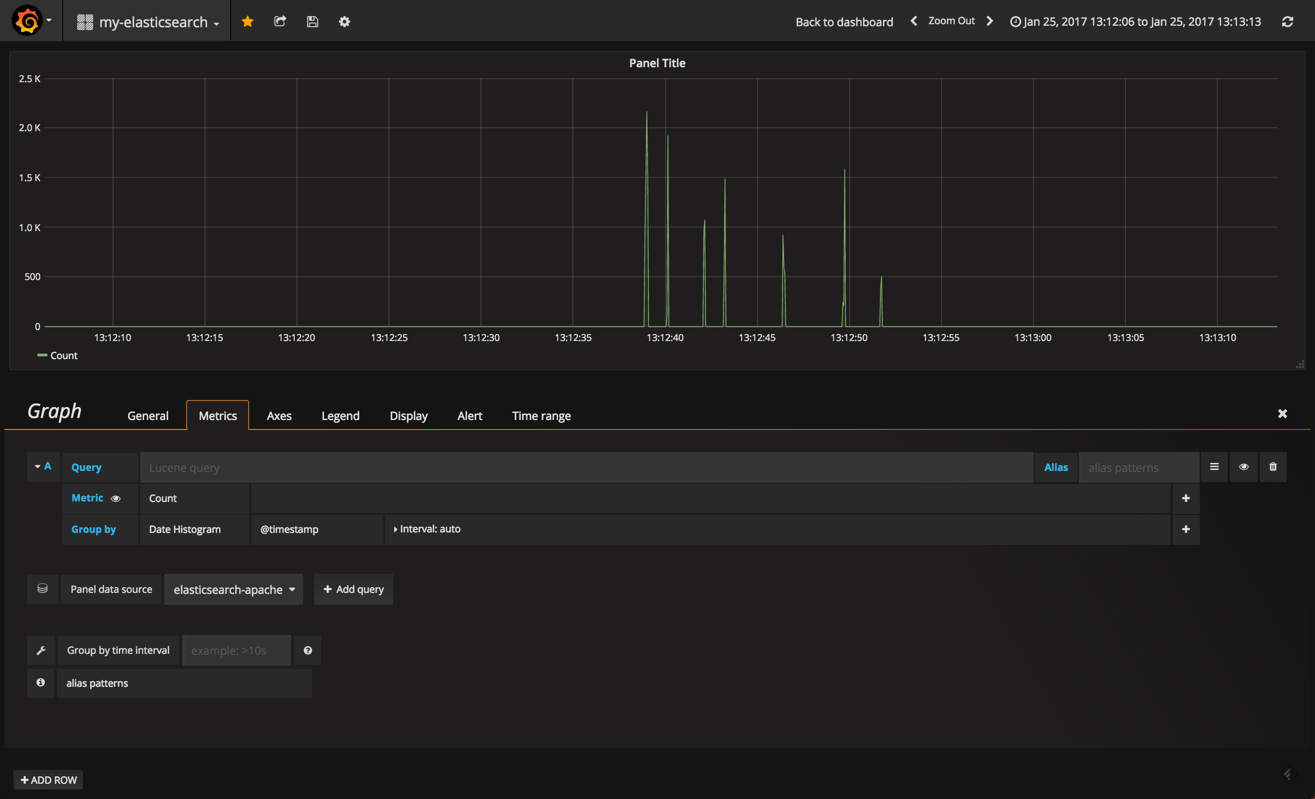Open elasticsearch-apache data source dropdown
The image size is (1315, 799).
tap(234, 590)
